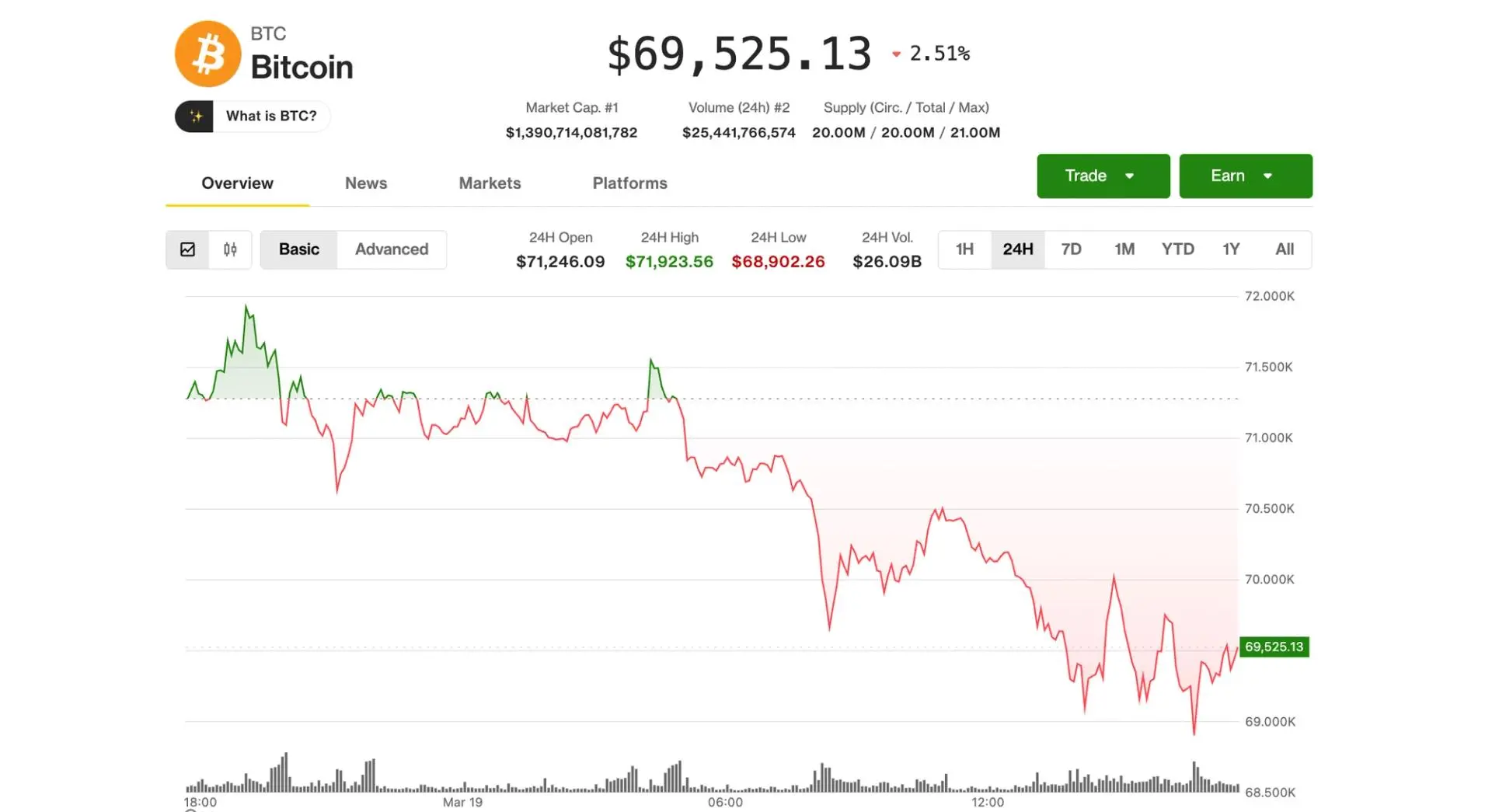Select the candlestick chart view icon
This screenshot has width=1492, height=812.
click(230, 249)
